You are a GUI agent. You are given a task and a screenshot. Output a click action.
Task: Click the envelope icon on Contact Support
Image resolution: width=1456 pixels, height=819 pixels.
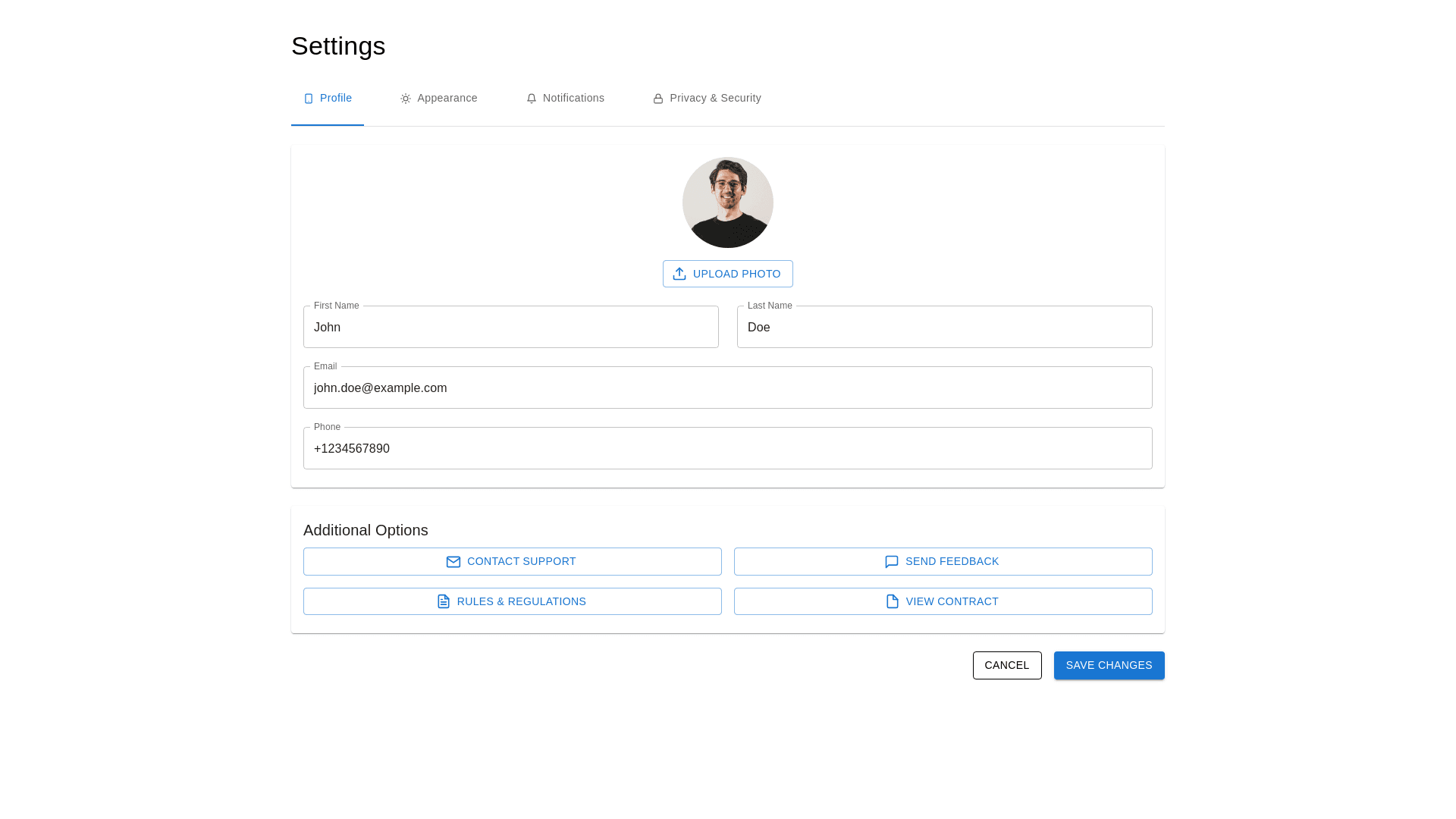[x=453, y=562]
